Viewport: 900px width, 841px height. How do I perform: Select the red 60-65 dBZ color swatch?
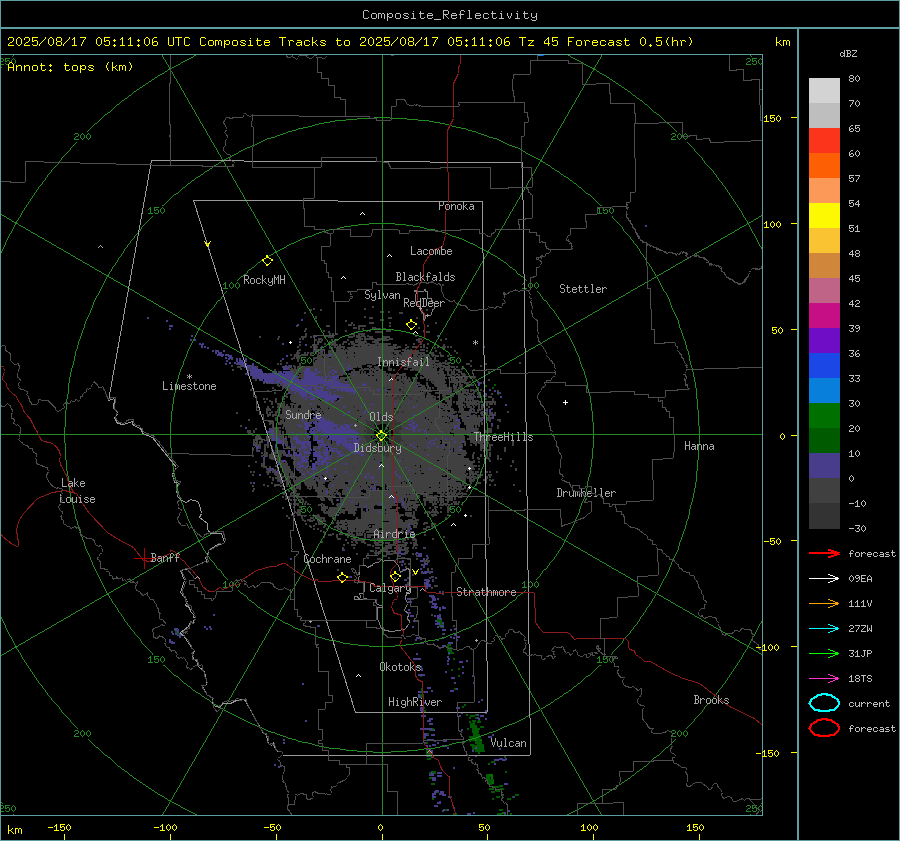pyautogui.click(x=824, y=140)
